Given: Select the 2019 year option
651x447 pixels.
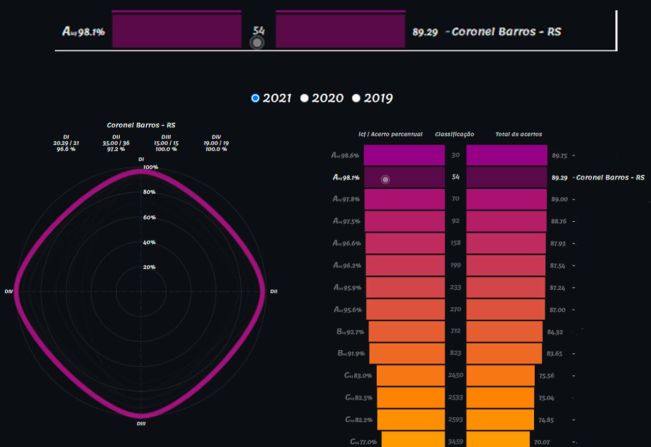Looking at the screenshot, I should (x=356, y=98).
